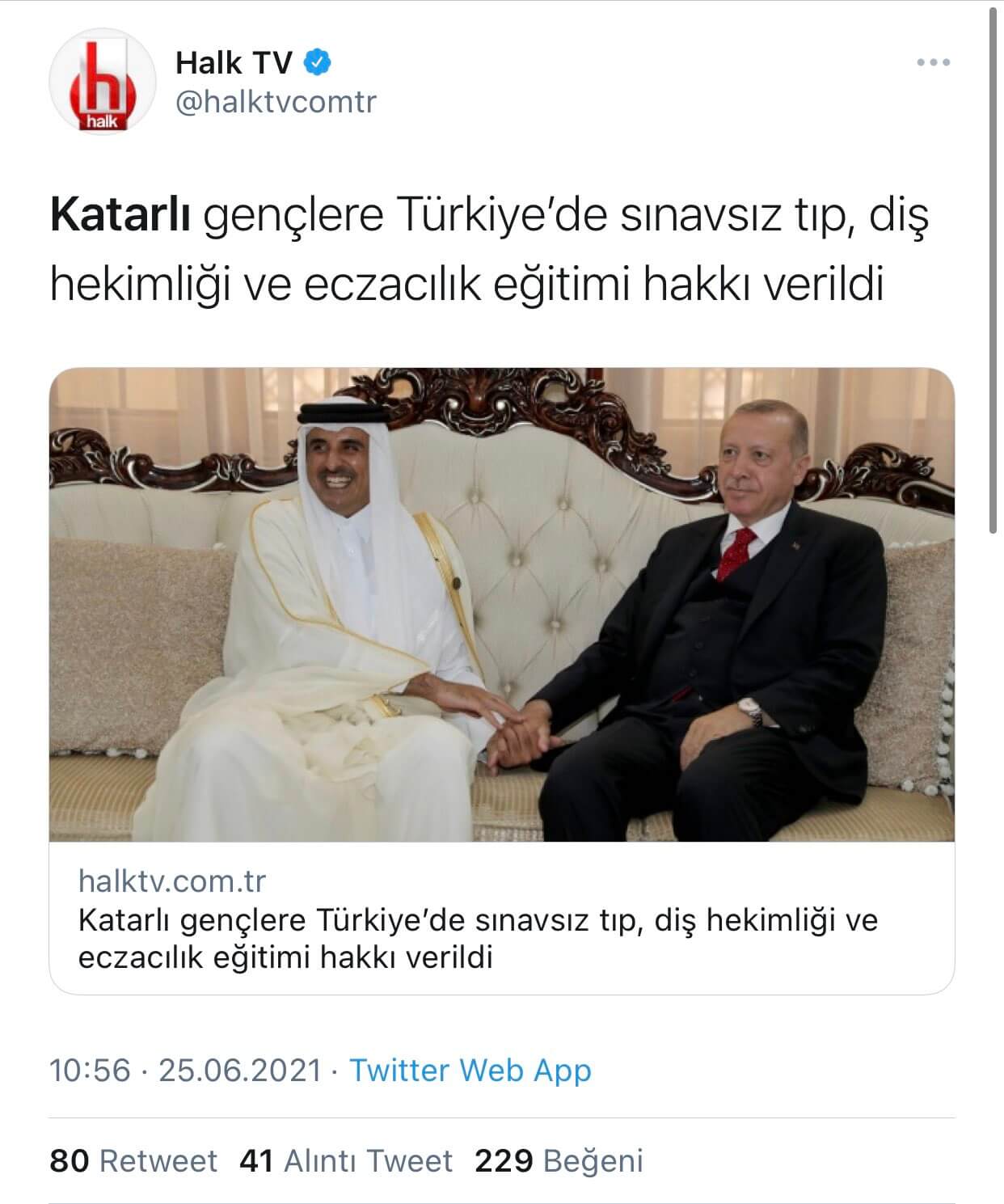Open the three-dot tweet options menu
Image resolution: width=1004 pixels, height=1204 pixels.
934,62
